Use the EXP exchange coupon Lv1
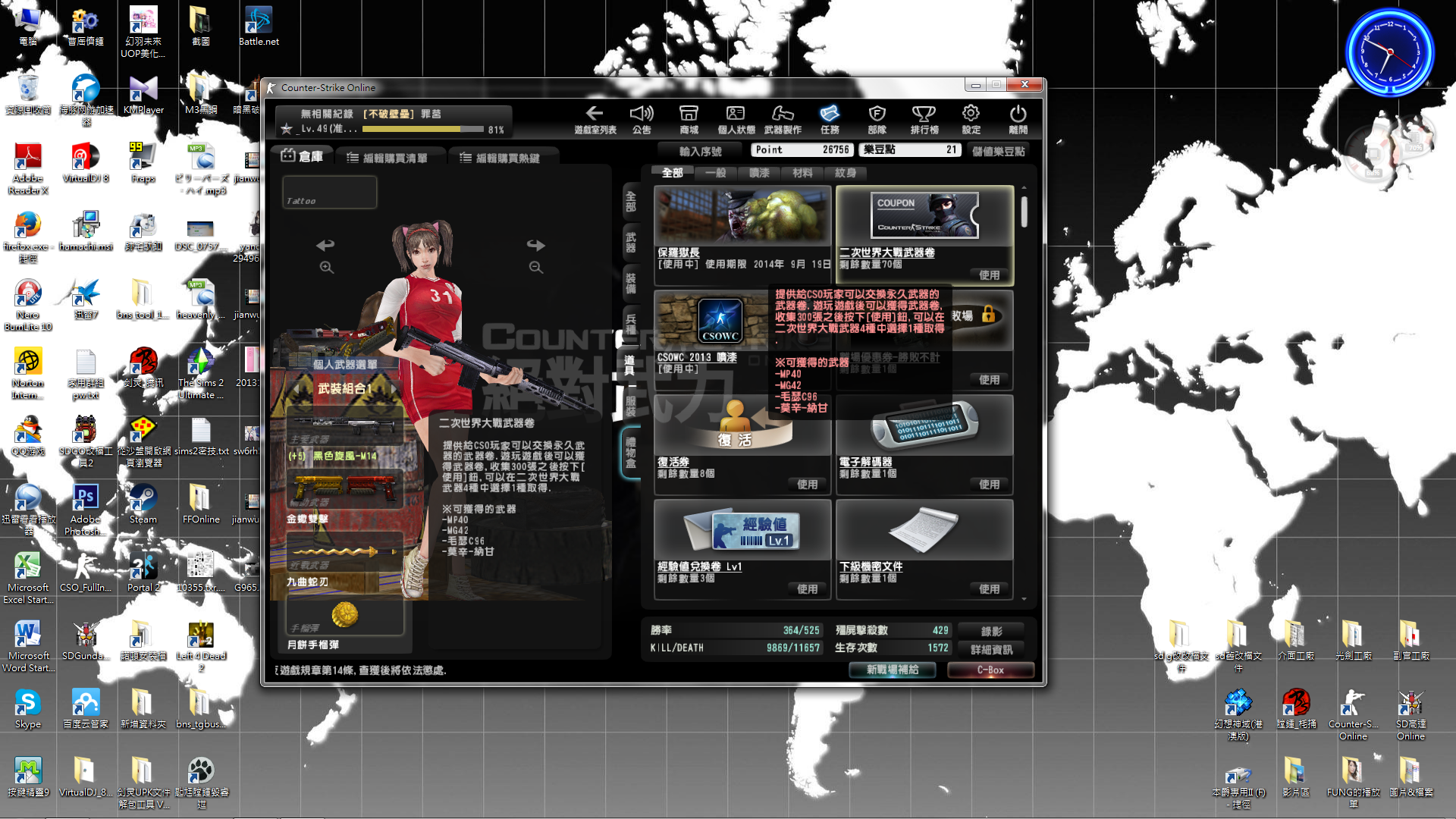The image size is (1456, 819). [x=808, y=588]
